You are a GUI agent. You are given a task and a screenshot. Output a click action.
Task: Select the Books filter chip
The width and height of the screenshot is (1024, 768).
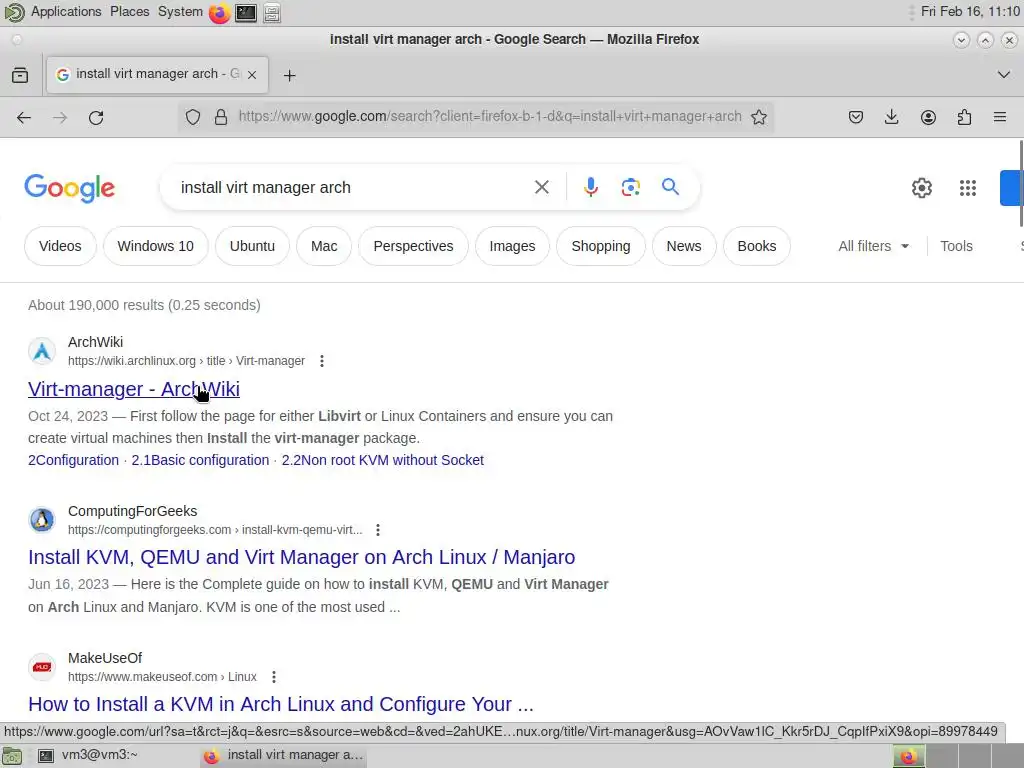pyautogui.click(x=757, y=246)
